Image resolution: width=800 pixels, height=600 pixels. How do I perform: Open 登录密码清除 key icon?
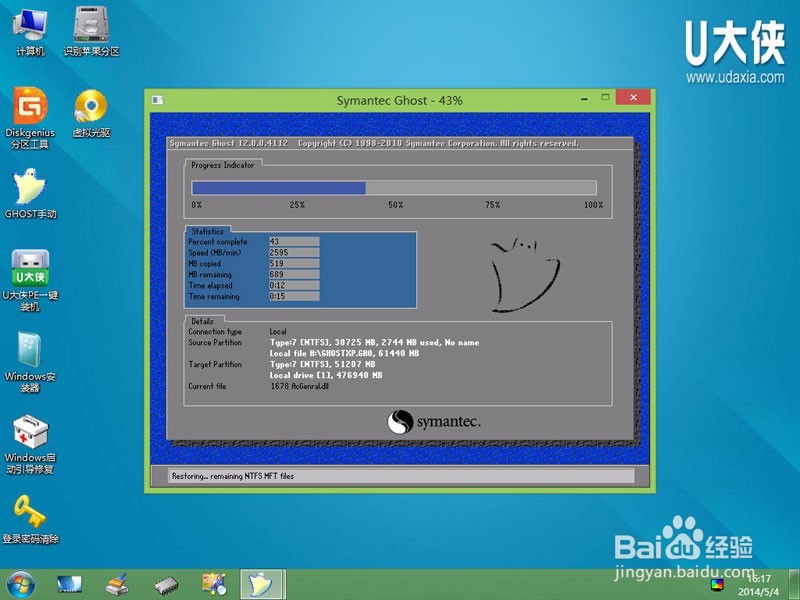tap(30, 519)
